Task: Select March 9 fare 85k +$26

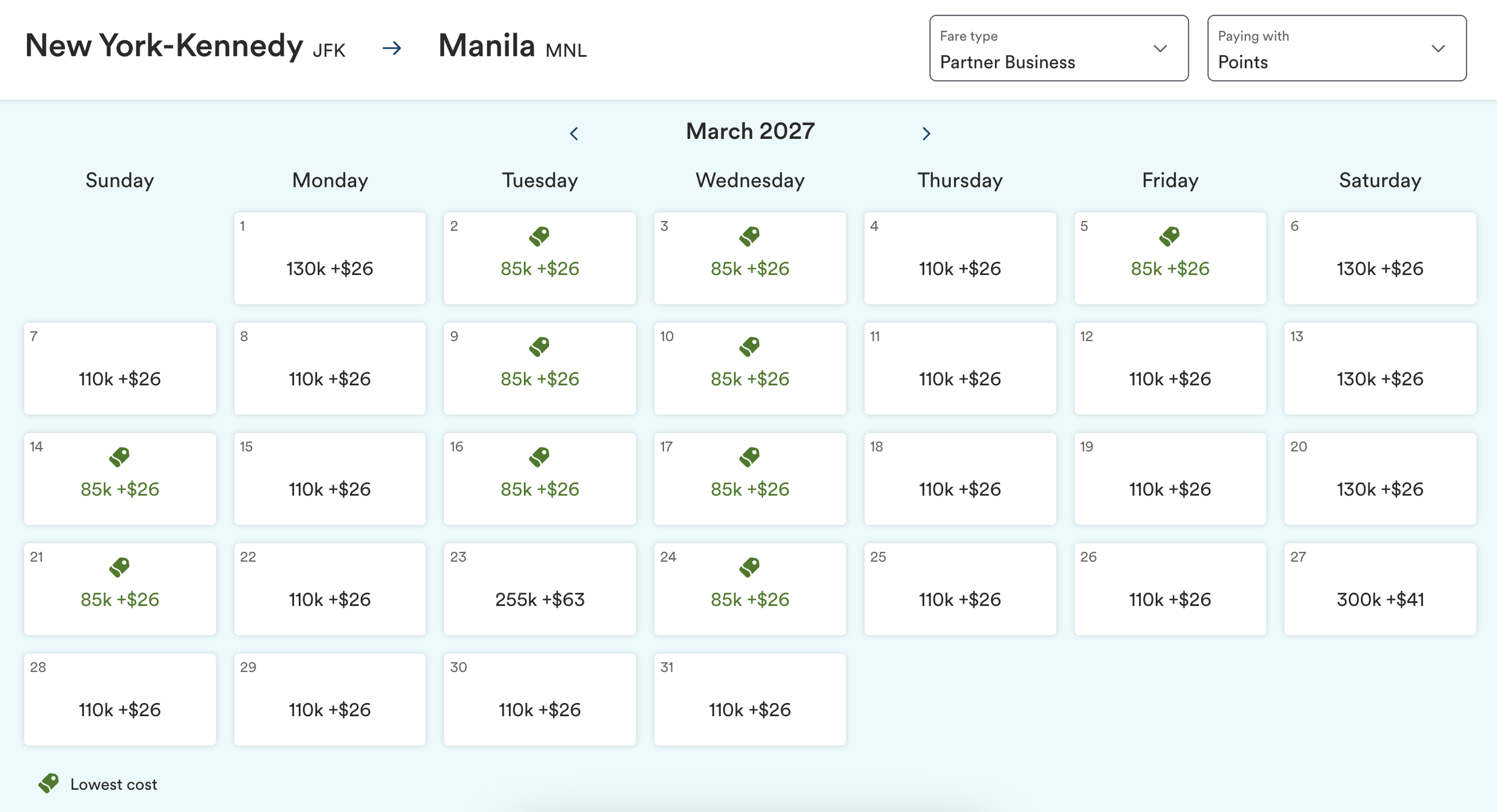Action: coord(540,369)
